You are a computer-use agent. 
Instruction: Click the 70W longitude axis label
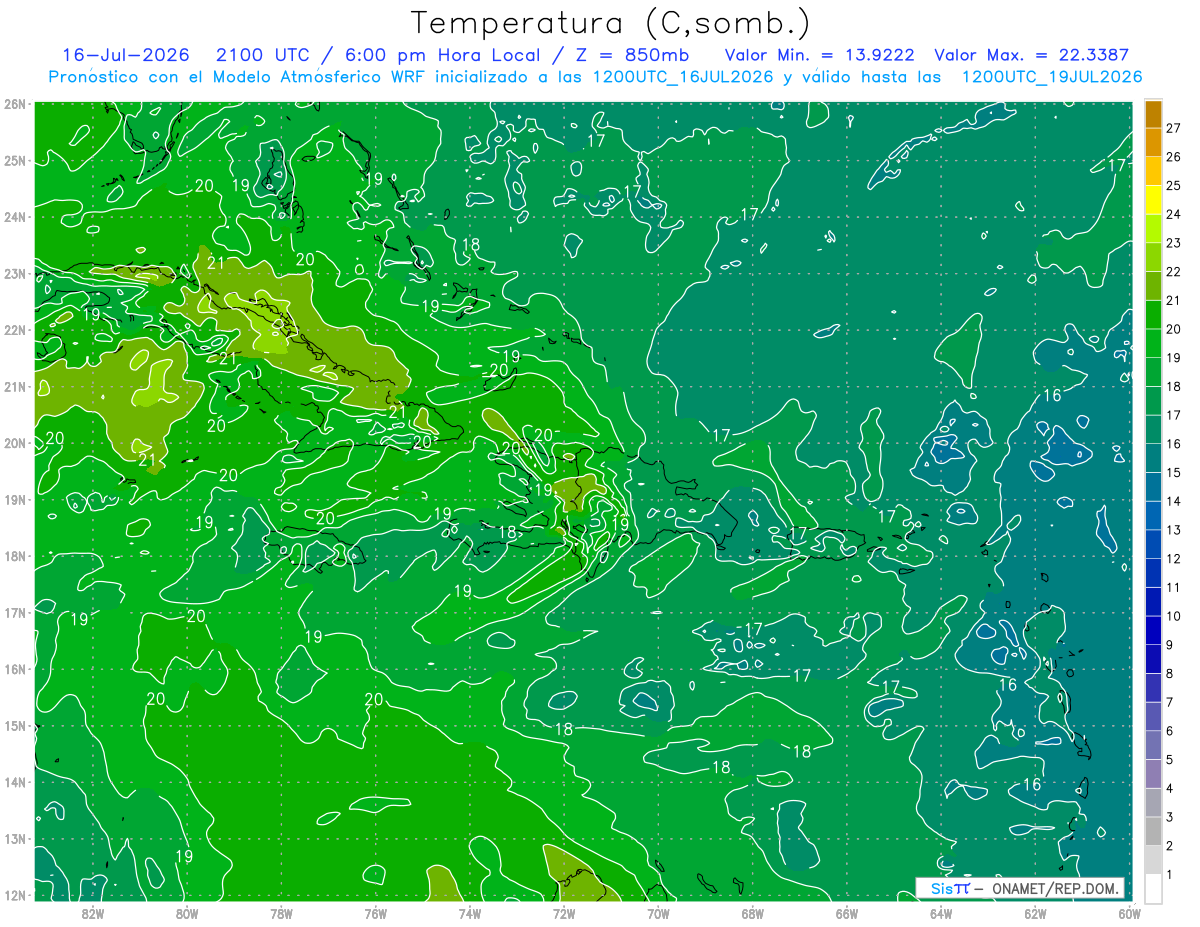[x=658, y=913]
